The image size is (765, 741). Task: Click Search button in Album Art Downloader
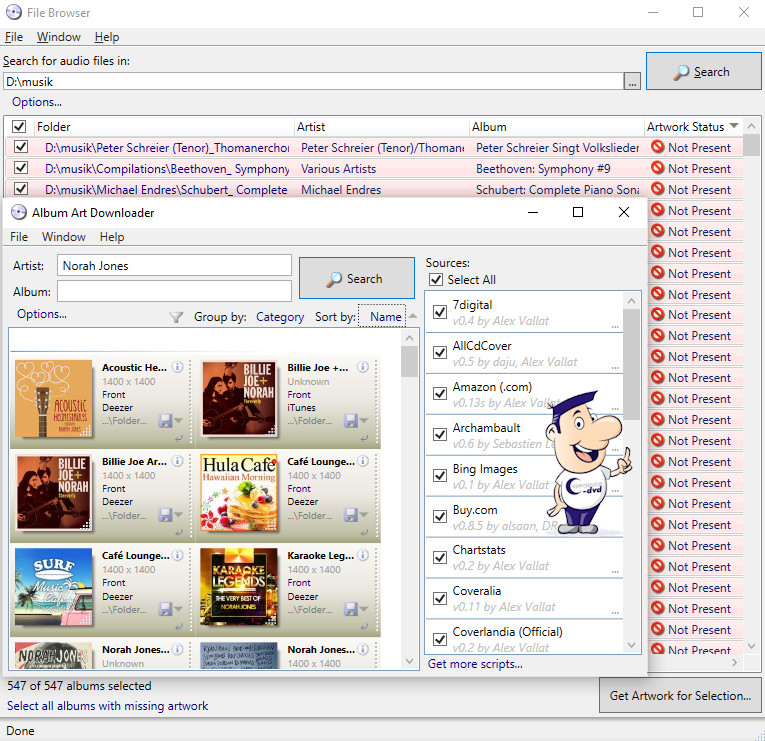tap(357, 278)
